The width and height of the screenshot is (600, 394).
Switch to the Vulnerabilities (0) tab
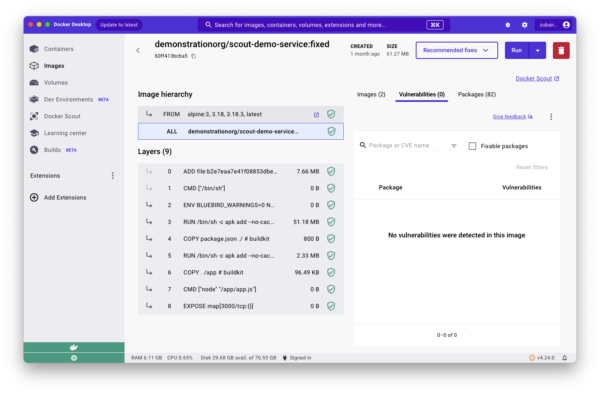(x=422, y=94)
